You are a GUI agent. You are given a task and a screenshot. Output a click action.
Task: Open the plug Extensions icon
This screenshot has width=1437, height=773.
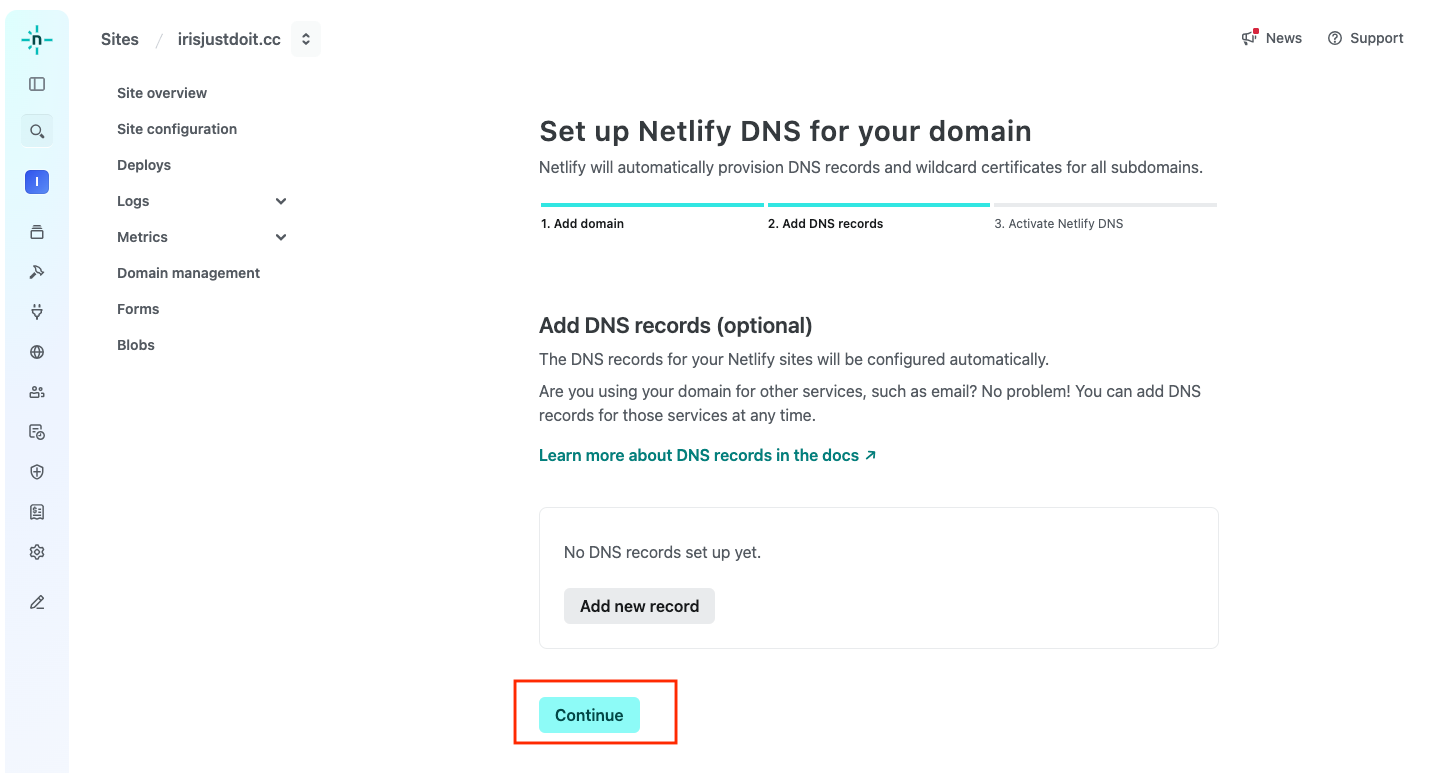(37, 312)
